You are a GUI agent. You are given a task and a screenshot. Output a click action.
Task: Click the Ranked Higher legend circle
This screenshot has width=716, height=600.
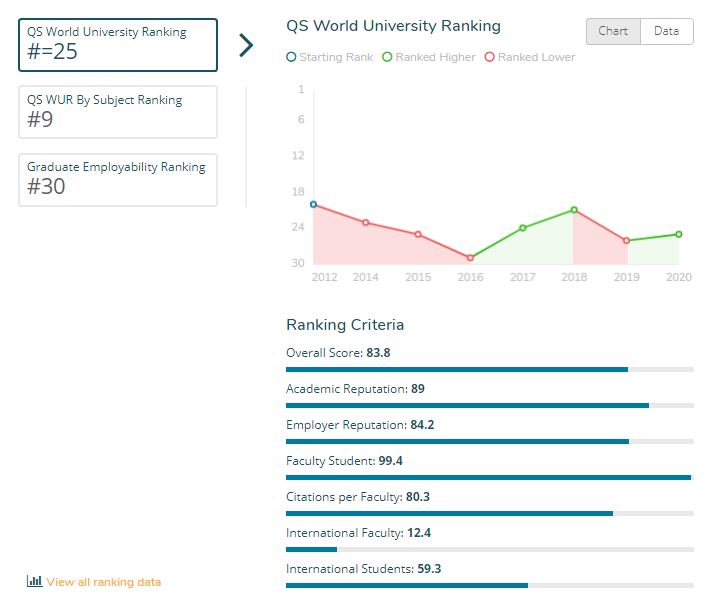pos(387,57)
